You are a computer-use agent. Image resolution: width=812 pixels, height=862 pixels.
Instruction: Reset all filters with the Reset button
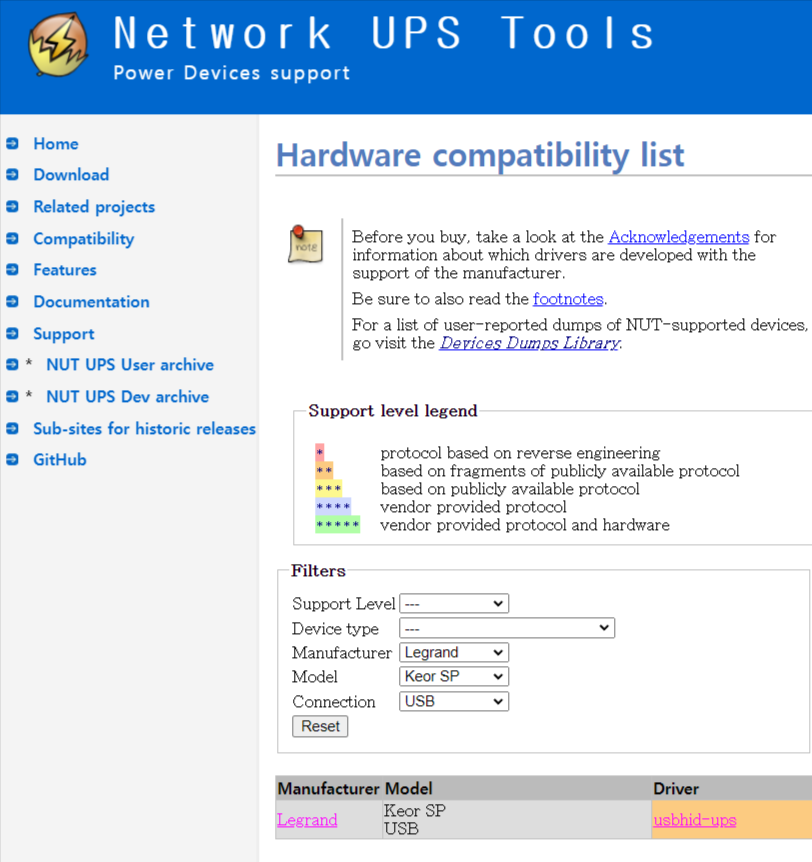(x=320, y=726)
